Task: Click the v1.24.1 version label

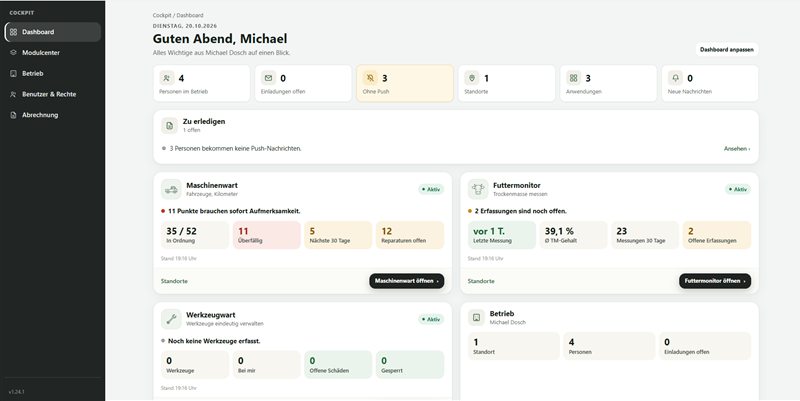Action: (x=17, y=392)
